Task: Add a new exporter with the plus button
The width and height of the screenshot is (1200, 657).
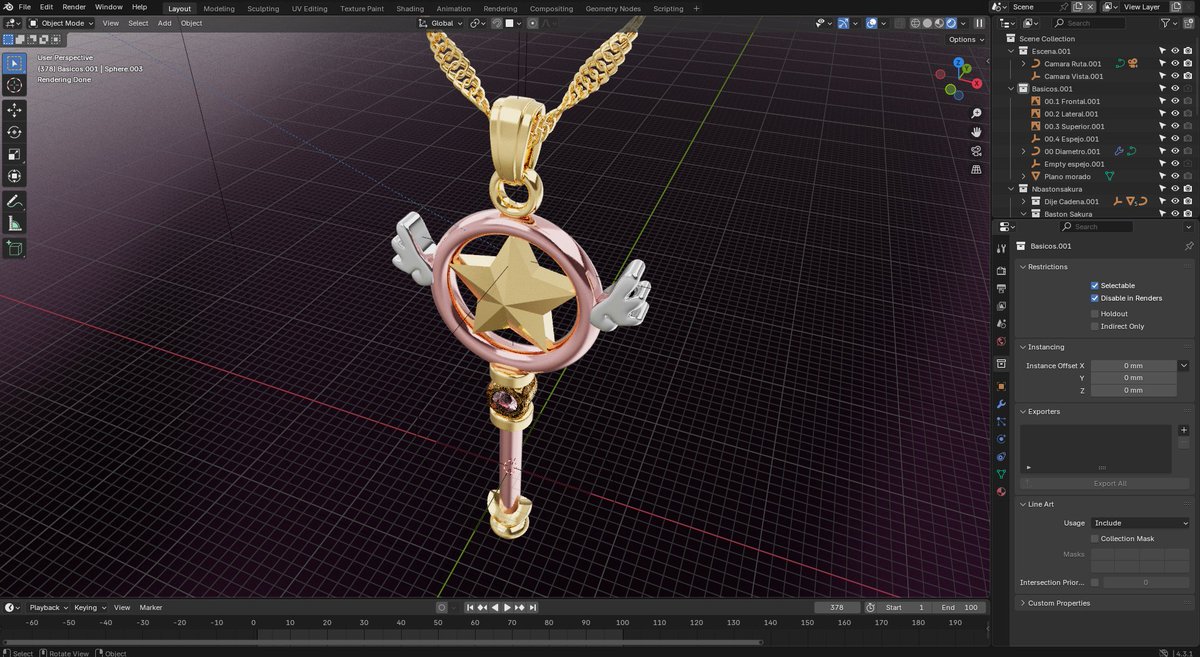Action: coord(1184,430)
